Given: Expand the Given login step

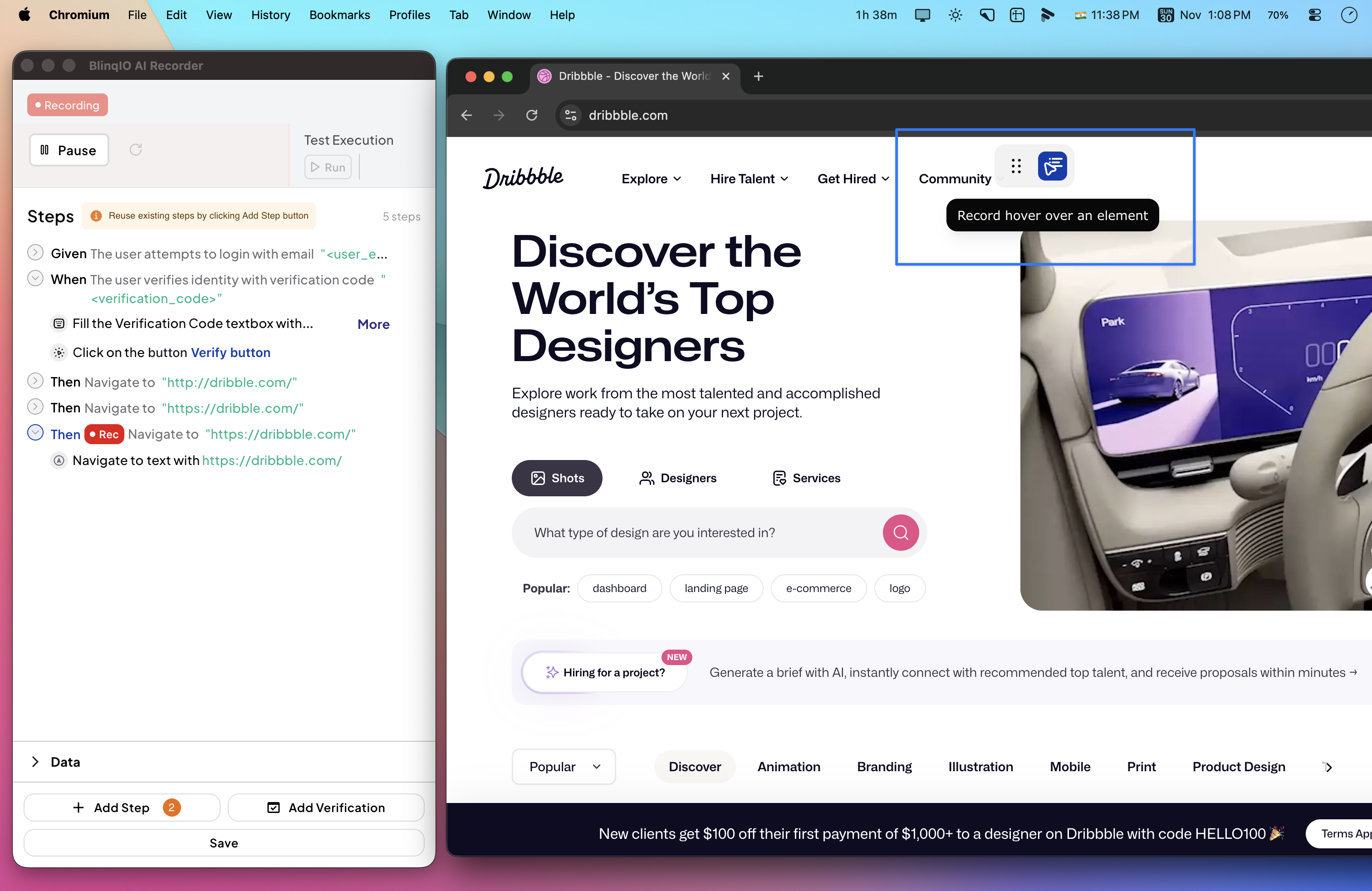Looking at the screenshot, I should click(35, 253).
